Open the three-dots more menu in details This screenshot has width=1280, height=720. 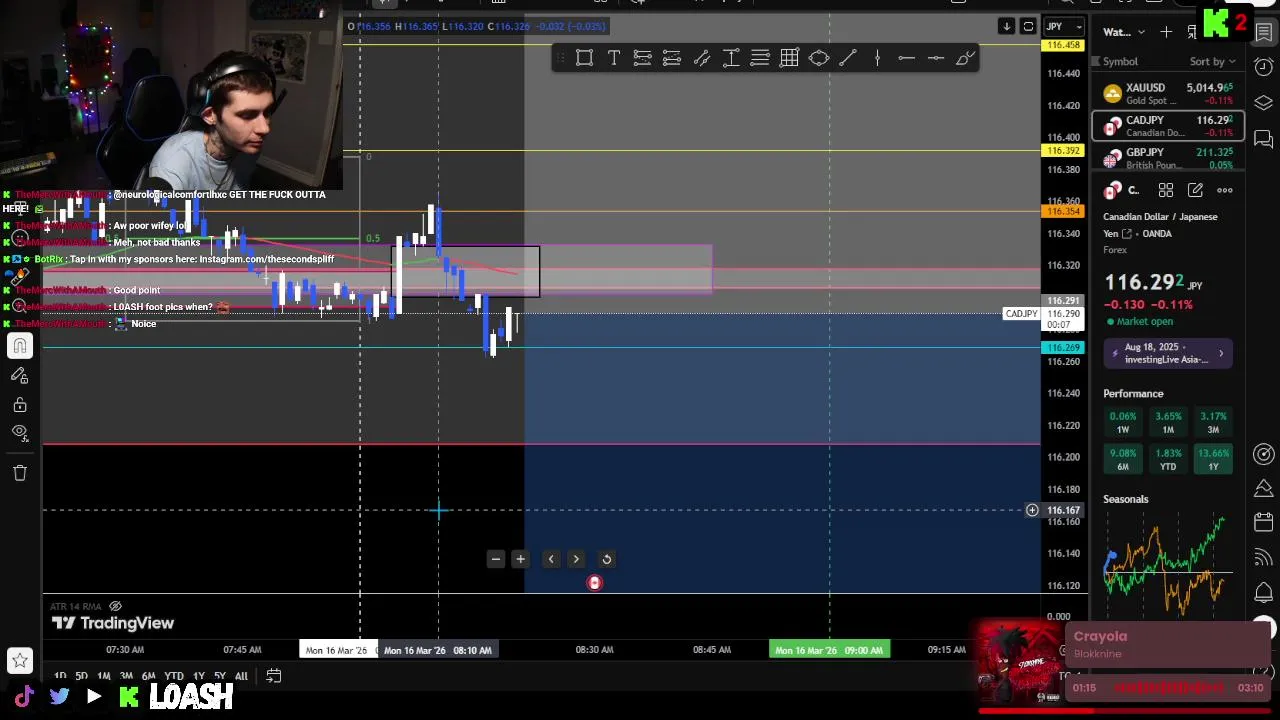tap(1225, 190)
